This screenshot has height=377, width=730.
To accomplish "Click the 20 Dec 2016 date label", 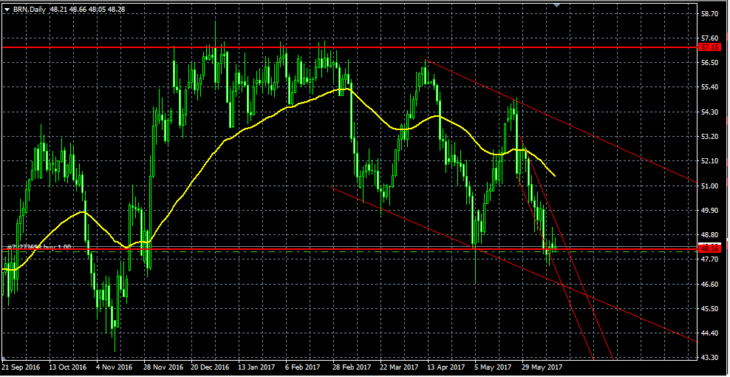I will click(x=209, y=367).
